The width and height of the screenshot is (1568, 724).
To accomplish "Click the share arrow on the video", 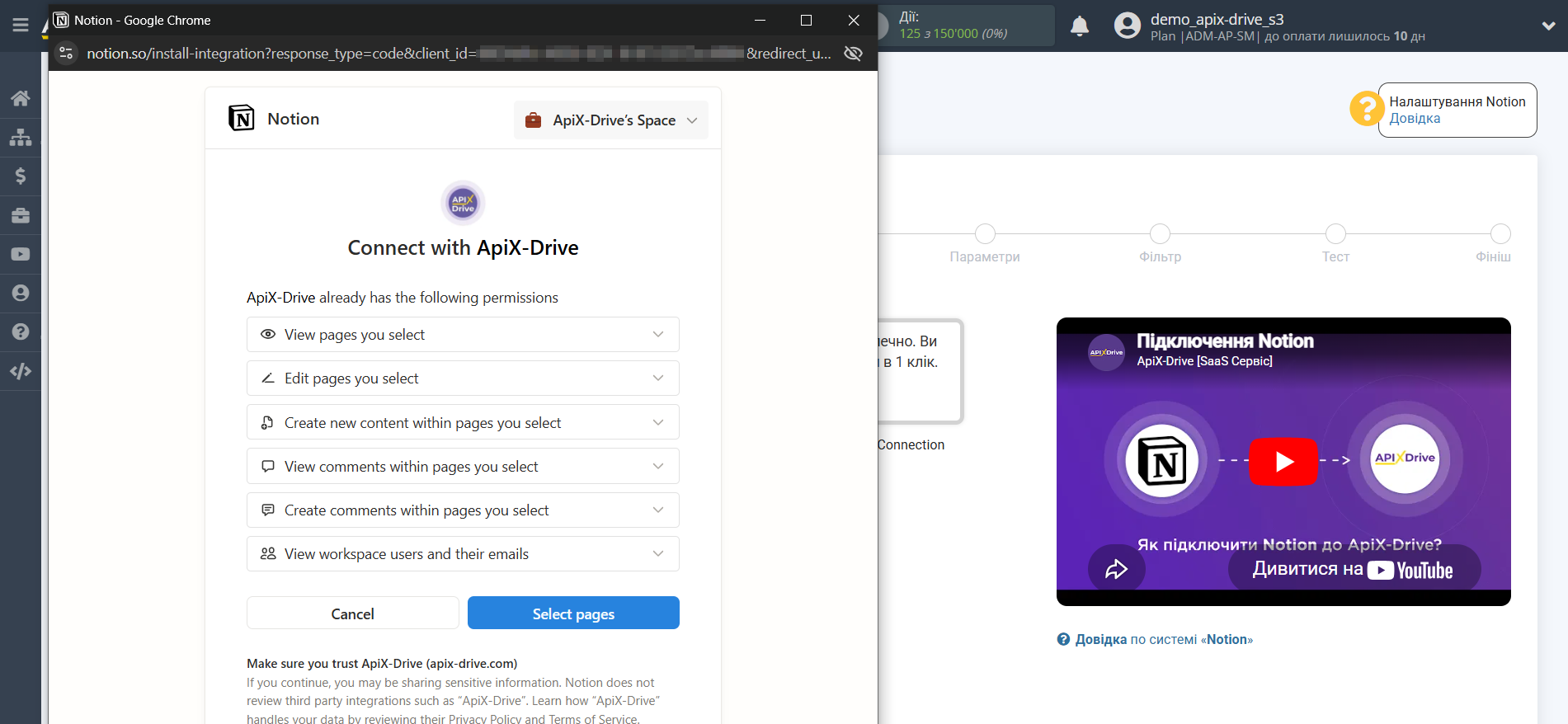I will coord(1116,569).
